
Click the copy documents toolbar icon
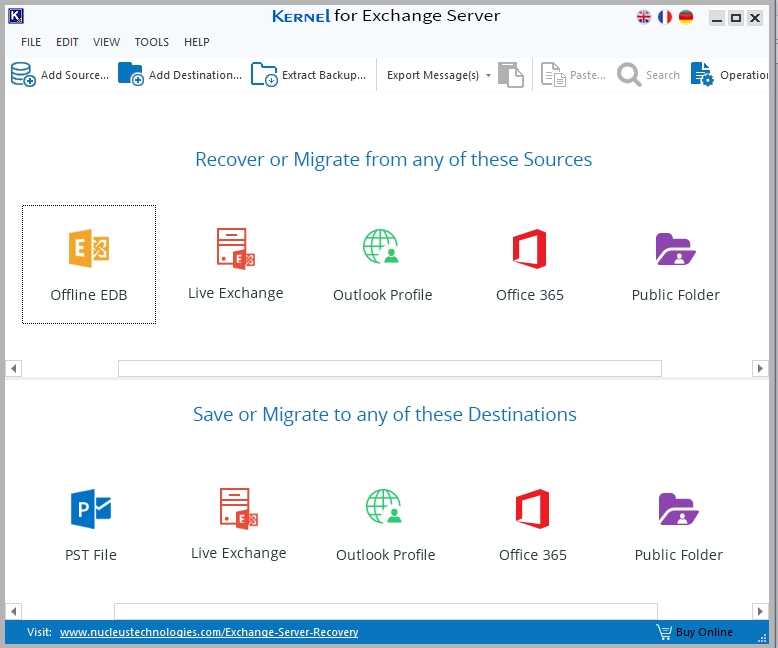(511, 75)
